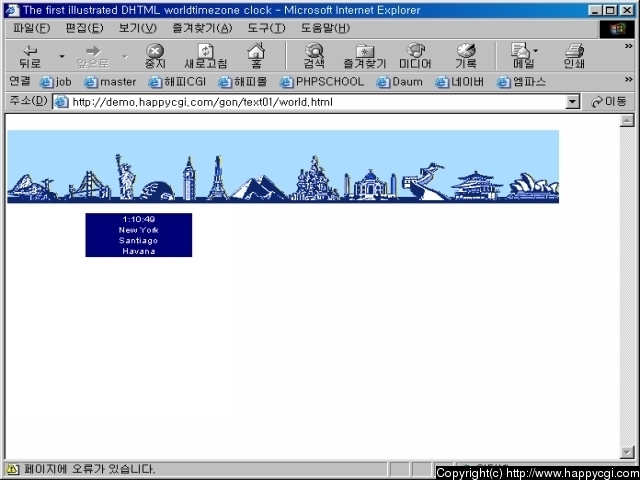
Task: Click the Big Ben clock tower
Action: [189, 178]
